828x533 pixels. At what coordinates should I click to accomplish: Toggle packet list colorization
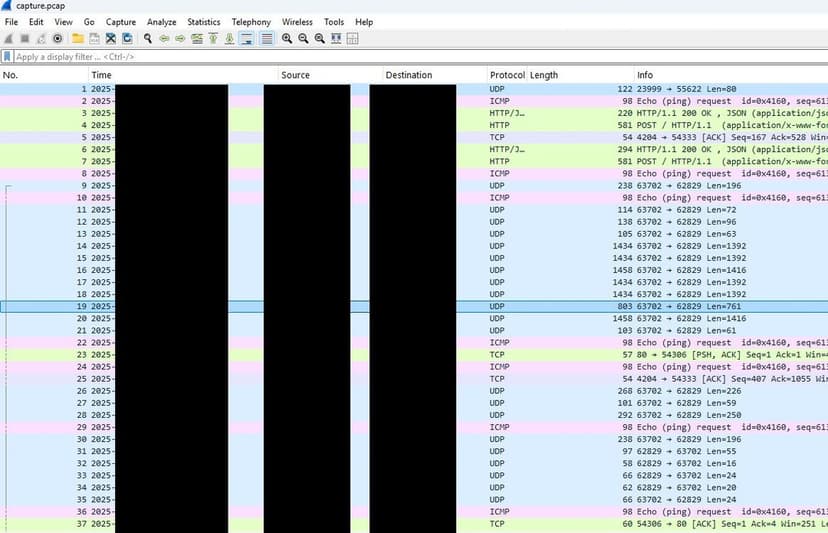pos(267,39)
